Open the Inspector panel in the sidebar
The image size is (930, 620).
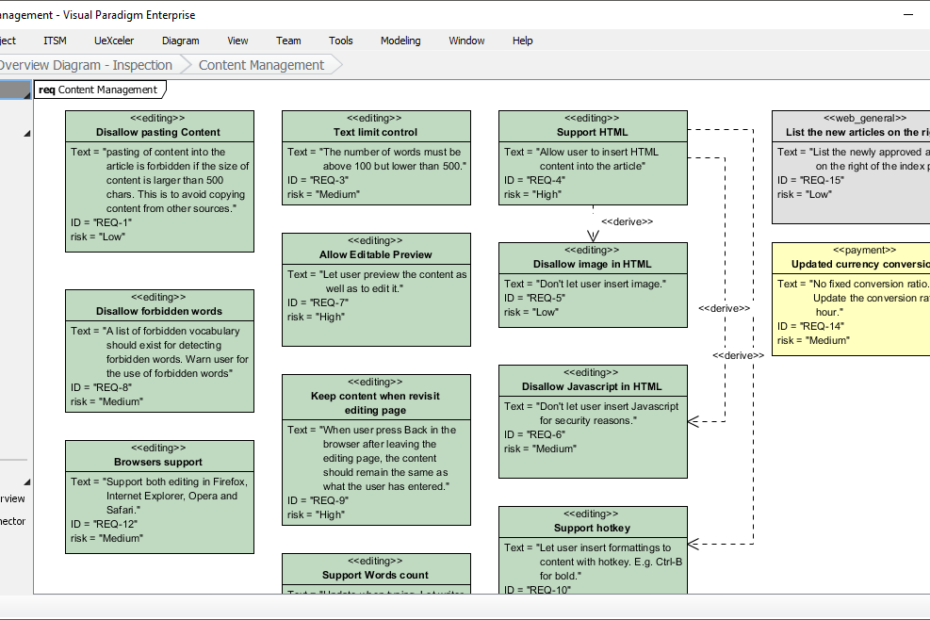(10, 520)
